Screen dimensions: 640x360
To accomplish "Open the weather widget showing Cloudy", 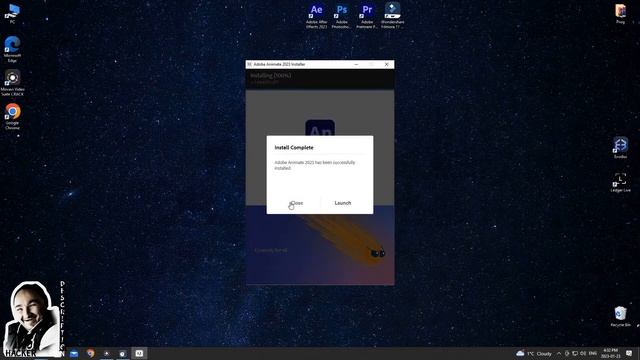I will point(534,353).
